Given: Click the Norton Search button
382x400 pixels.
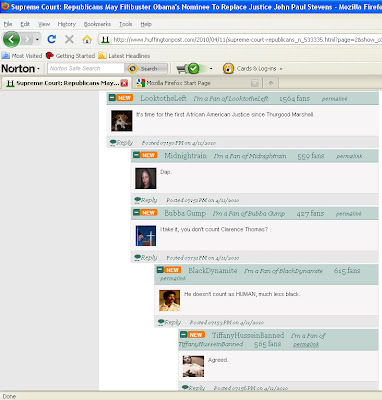Looking at the screenshot, I should point(147,69).
